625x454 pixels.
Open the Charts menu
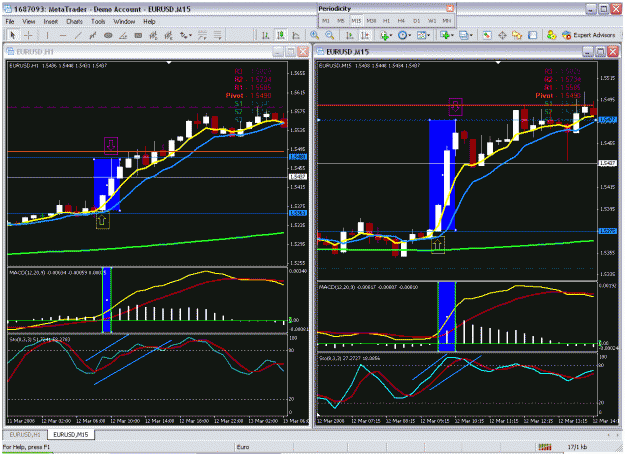click(x=75, y=22)
